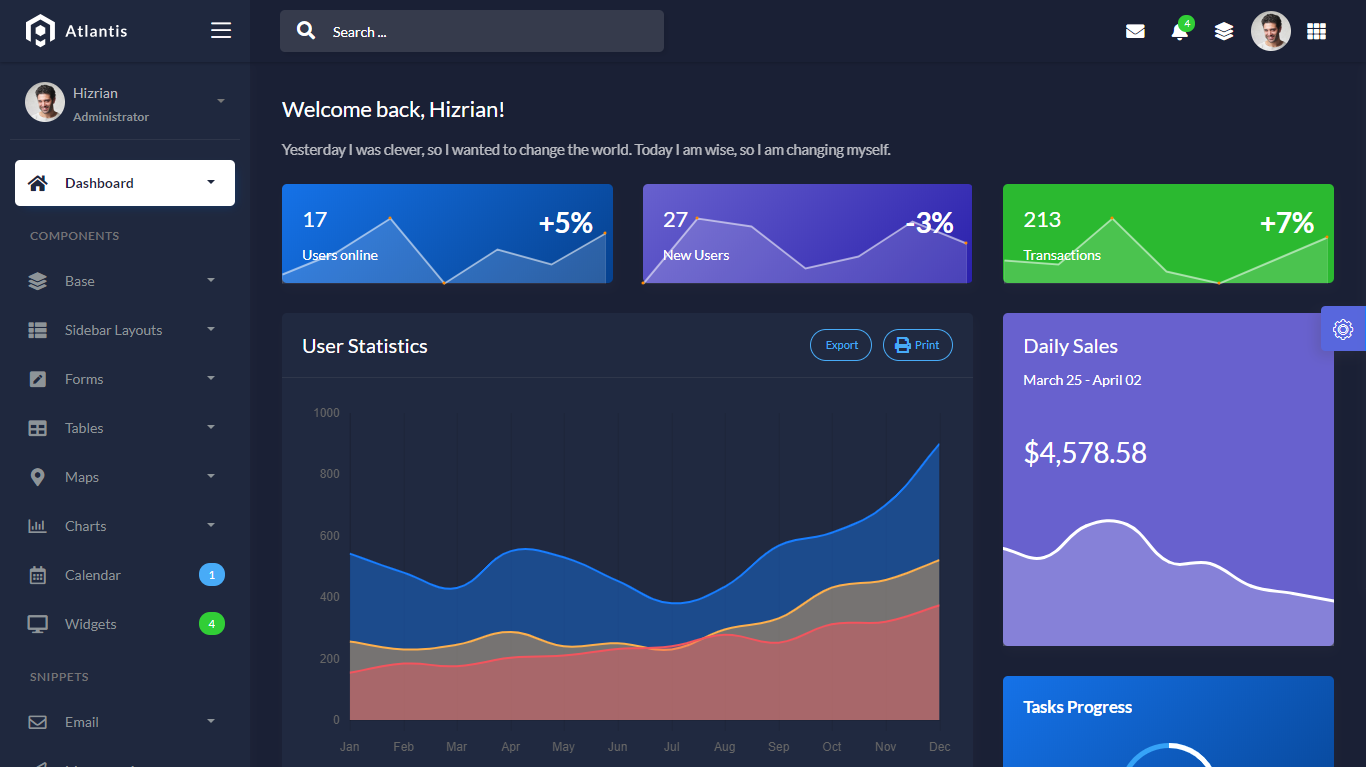This screenshot has width=1366, height=767.
Task: Click the Email envelope icon in sidebar
Action: coord(38,722)
